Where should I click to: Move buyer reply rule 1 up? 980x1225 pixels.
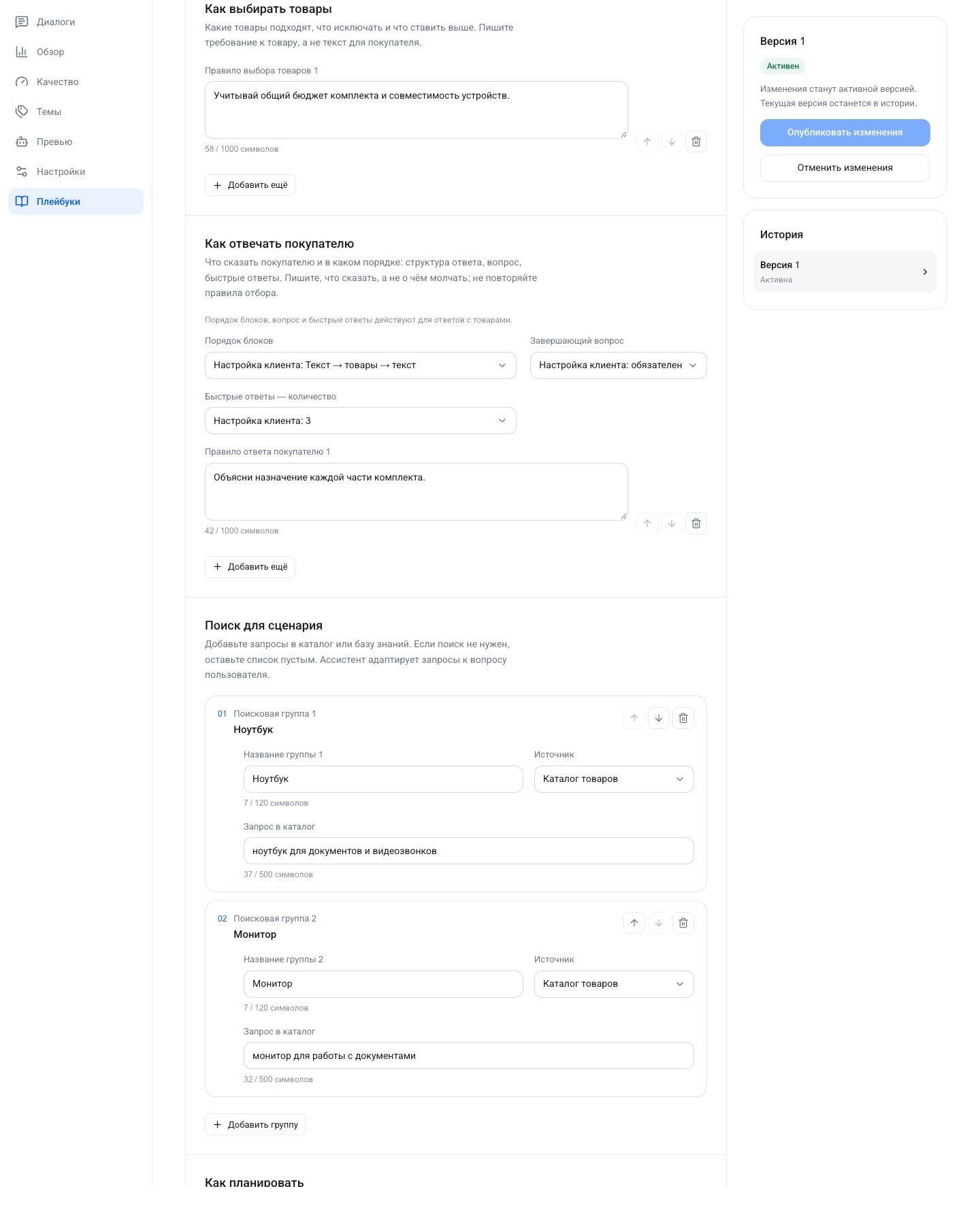point(647,523)
